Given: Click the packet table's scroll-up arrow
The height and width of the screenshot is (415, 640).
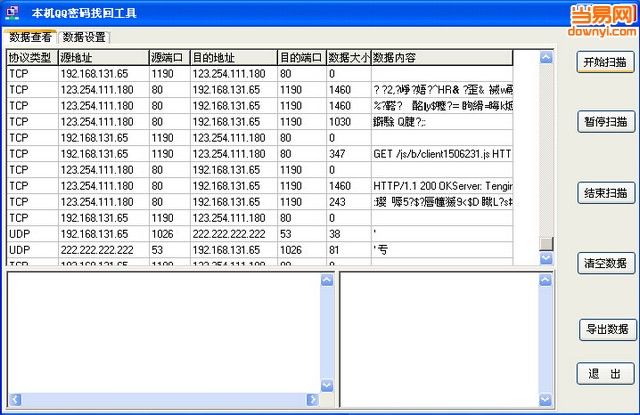Looking at the screenshot, I should 546,58.
